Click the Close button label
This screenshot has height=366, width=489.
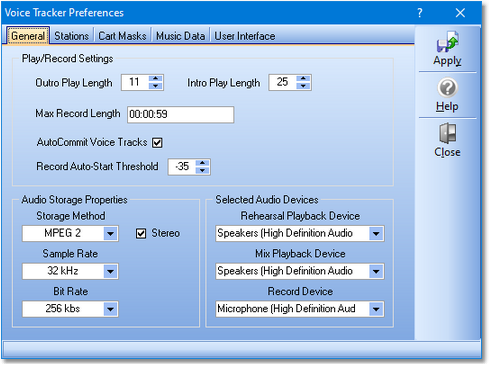447,152
